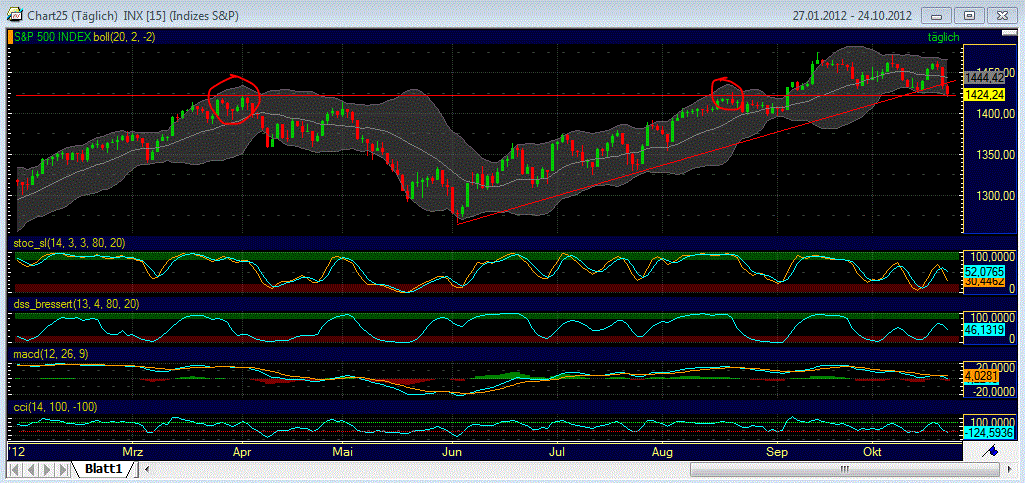Select the cci(14, 100, -100) indicator label
Viewport: 1025px width, 483px height.
[56, 407]
